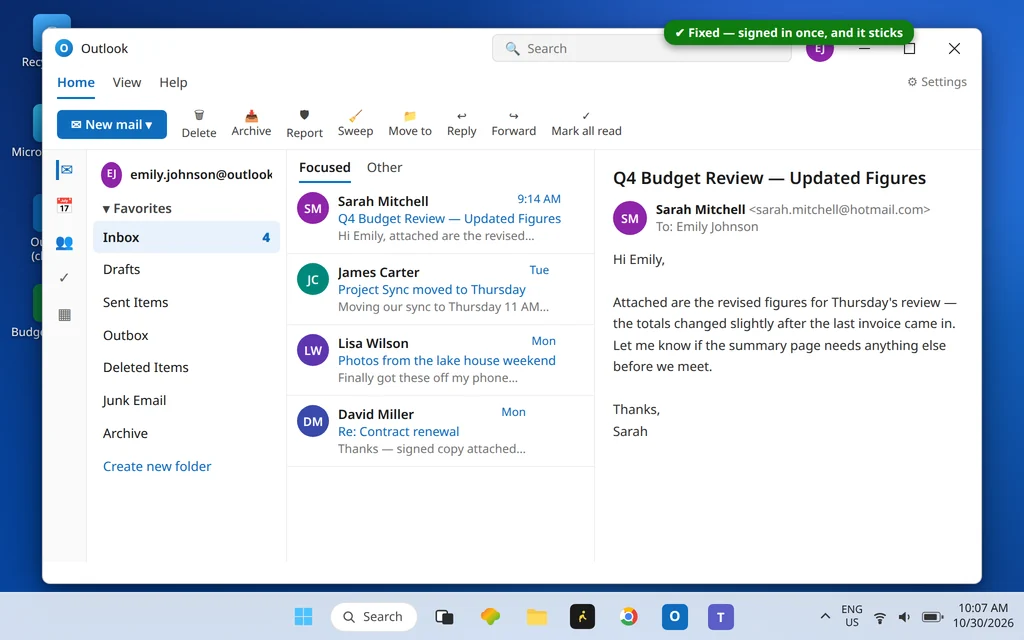Image resolution: width=1024 pixels, height=640 pixels.
Task: Open the To Do checkmark icon
Action: pos(64,278)
